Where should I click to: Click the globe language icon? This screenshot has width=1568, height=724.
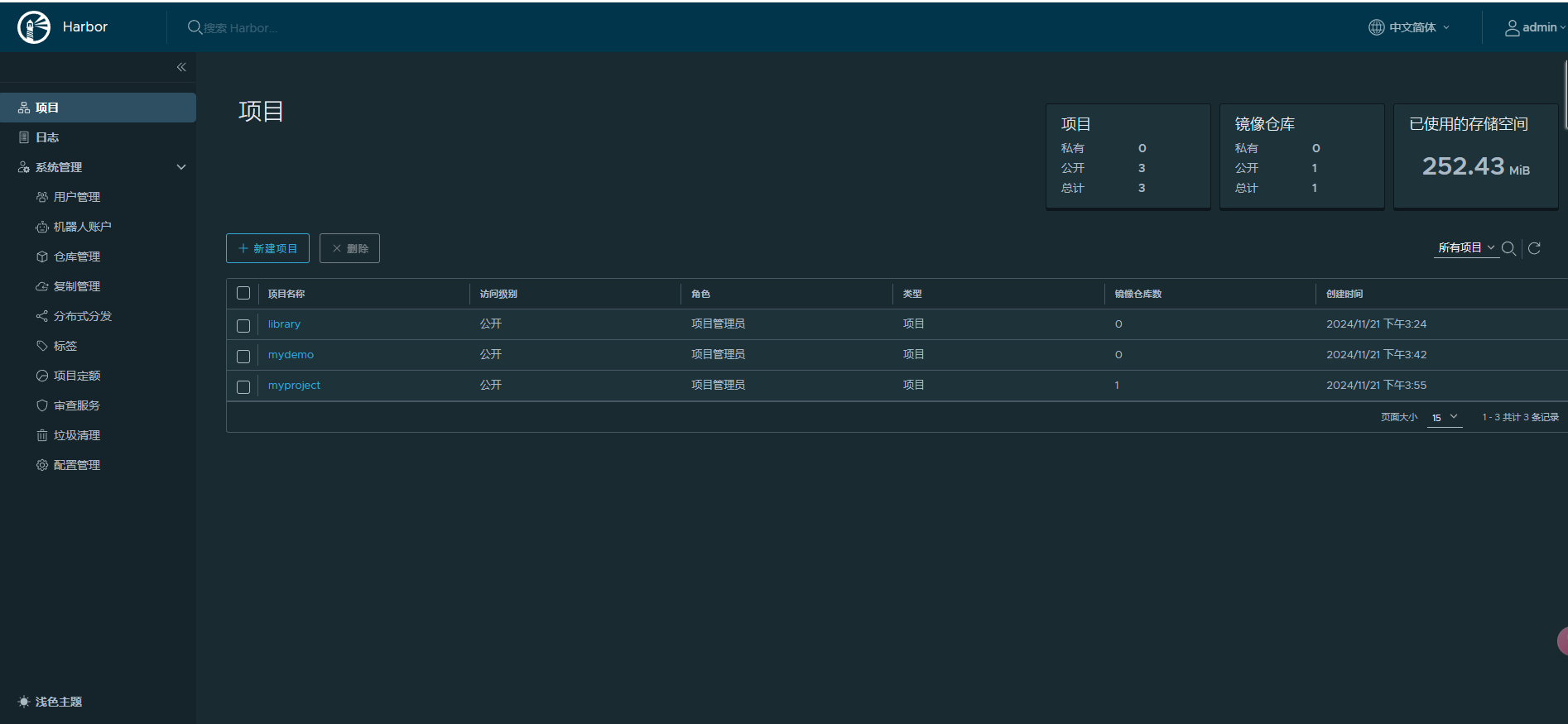pyautogui.click(x=1376, y=27)
